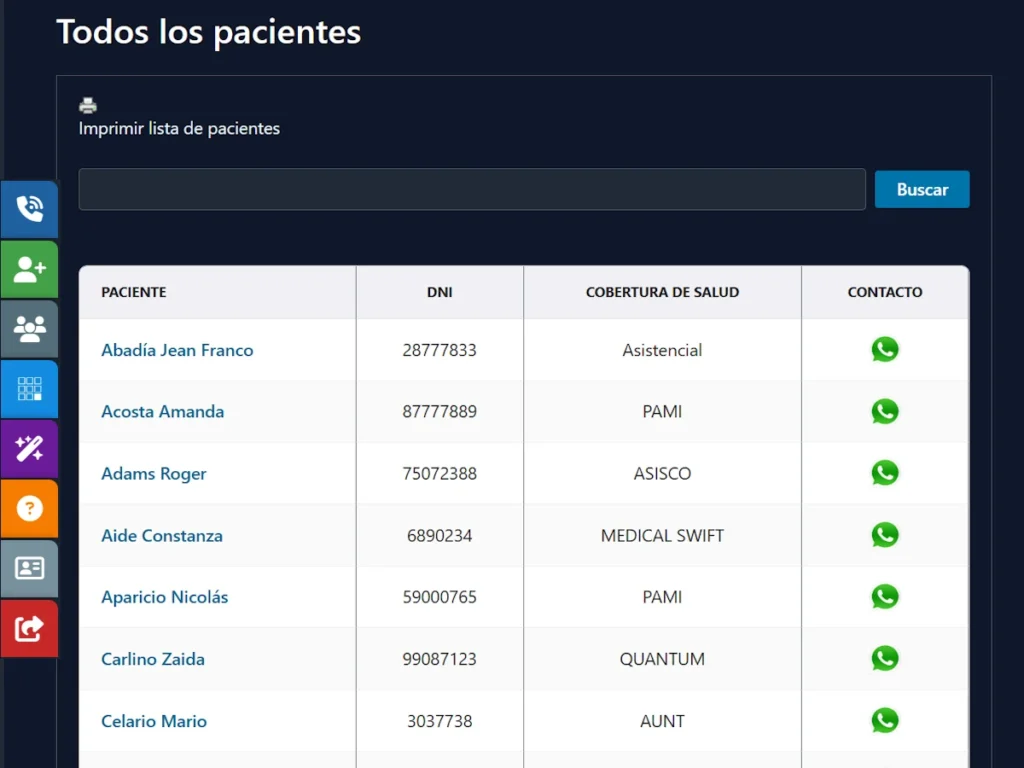Viewport: 1024px width, 768px height.
Task: Click Imprimir lista de pacientes
Action: pyautogui.click(x=179, y=129)
